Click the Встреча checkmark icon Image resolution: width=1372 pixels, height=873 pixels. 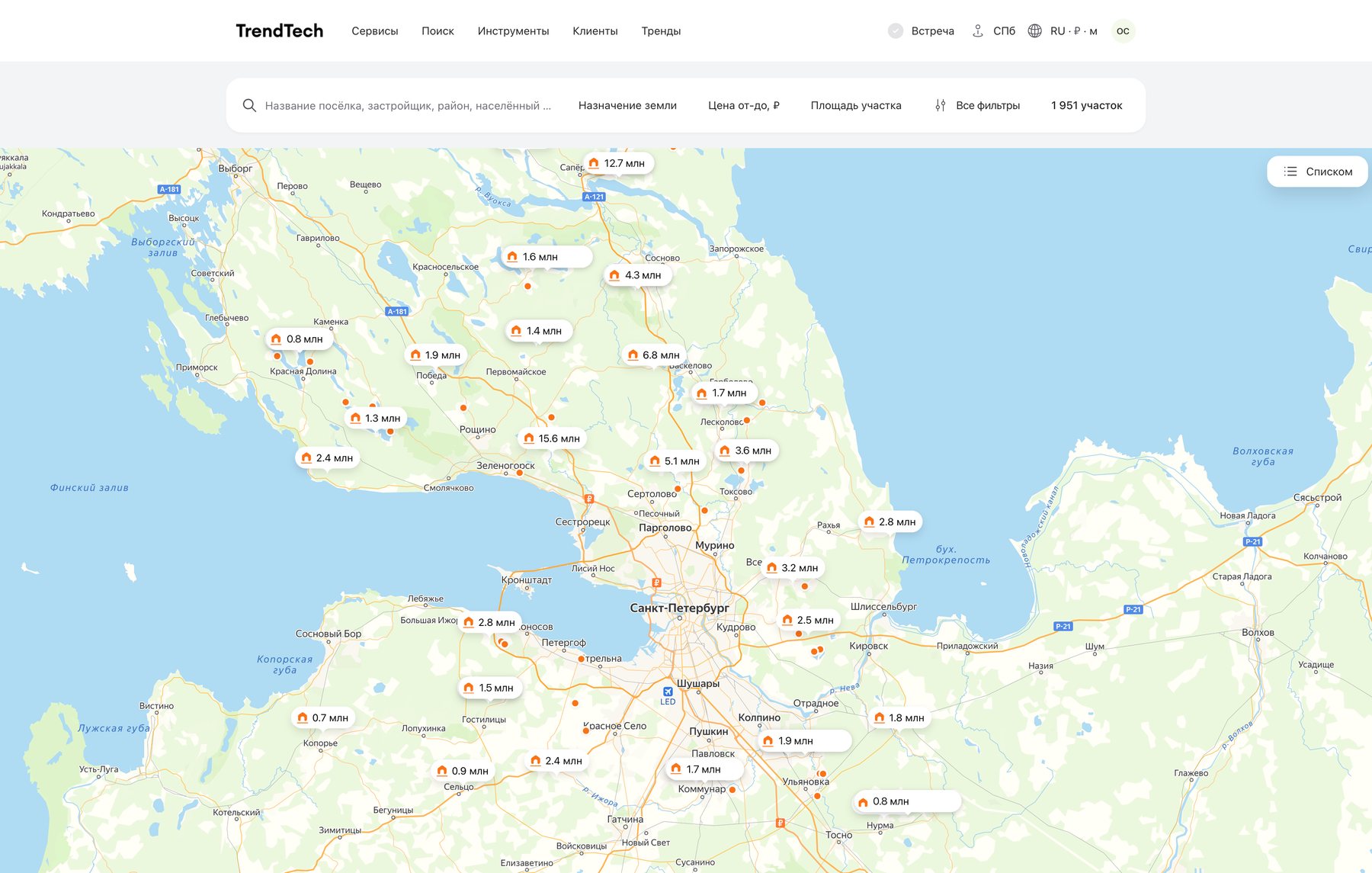click(896, 30)
